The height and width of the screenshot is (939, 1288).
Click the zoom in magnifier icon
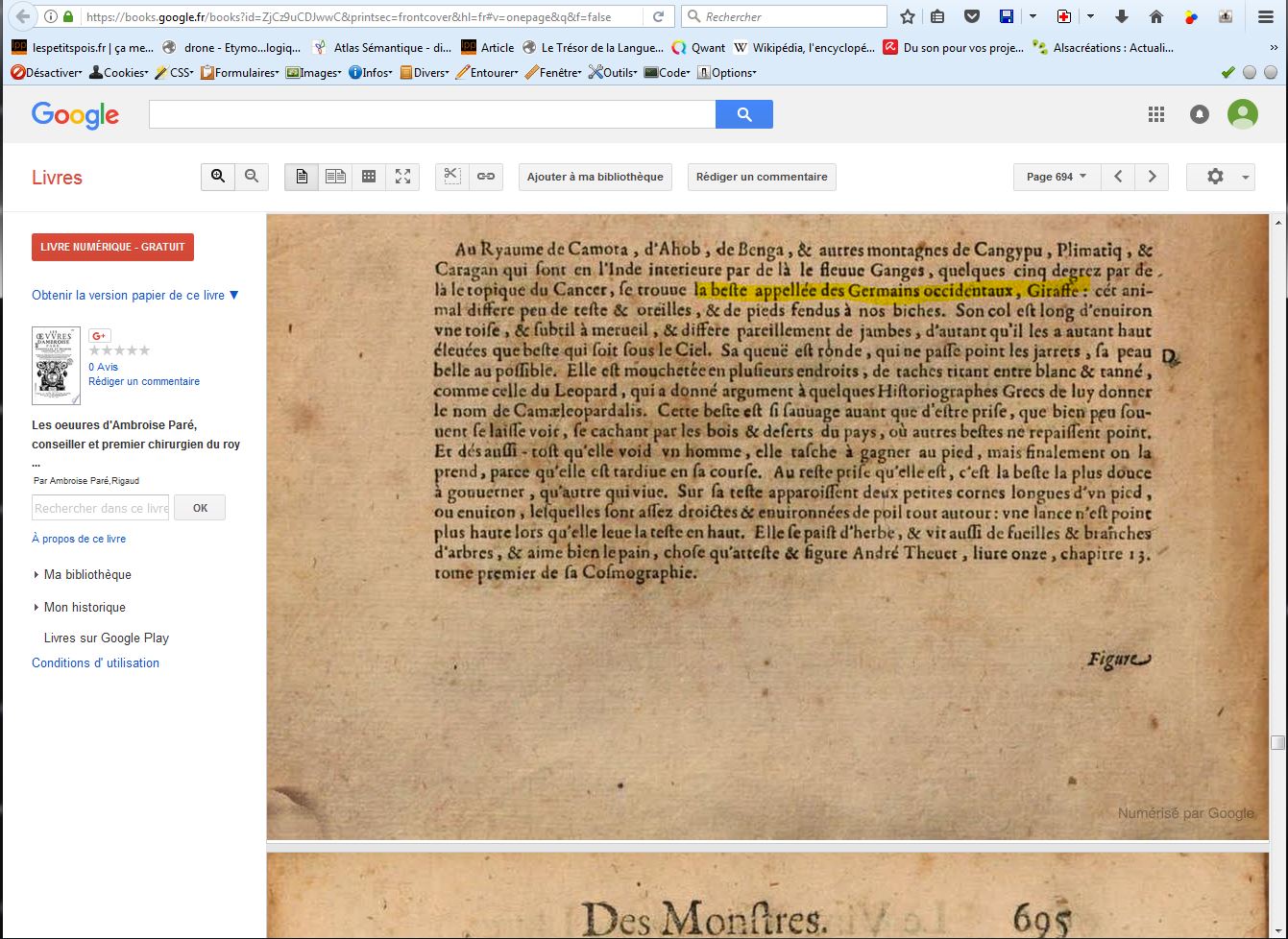(x=218, y=177)
